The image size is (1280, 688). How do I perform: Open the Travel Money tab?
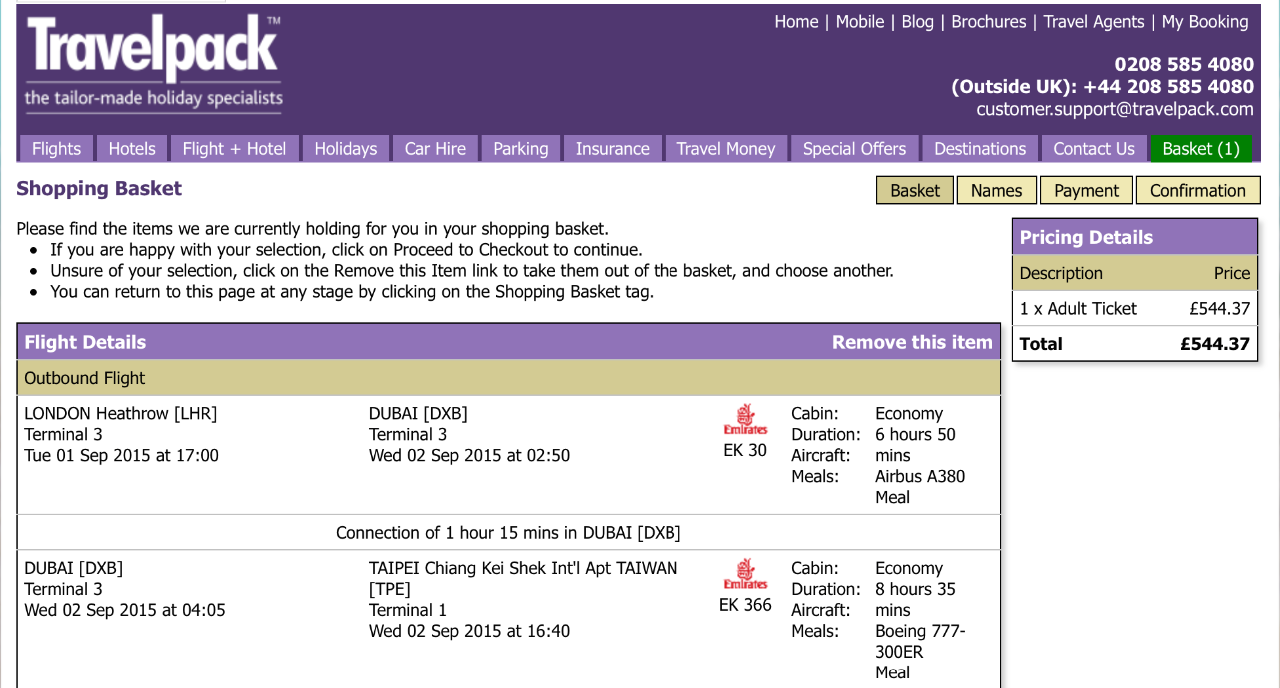tap(726, 148)
